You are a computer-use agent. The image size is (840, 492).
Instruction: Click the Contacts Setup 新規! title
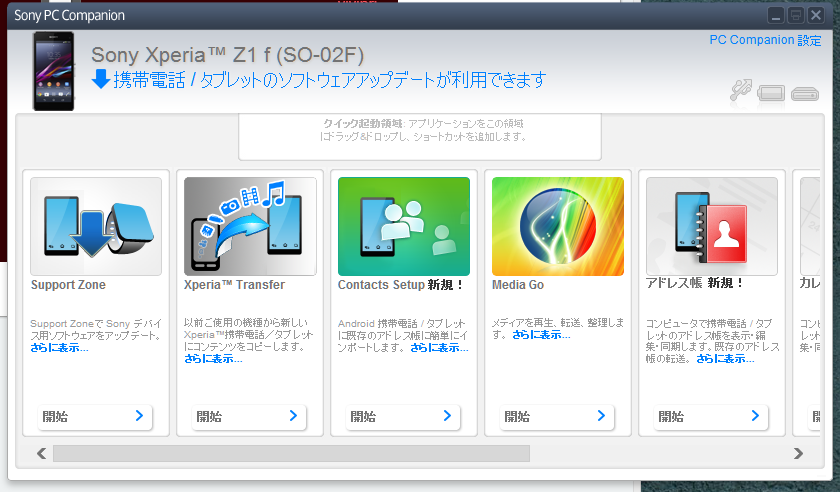coord(401,285)
